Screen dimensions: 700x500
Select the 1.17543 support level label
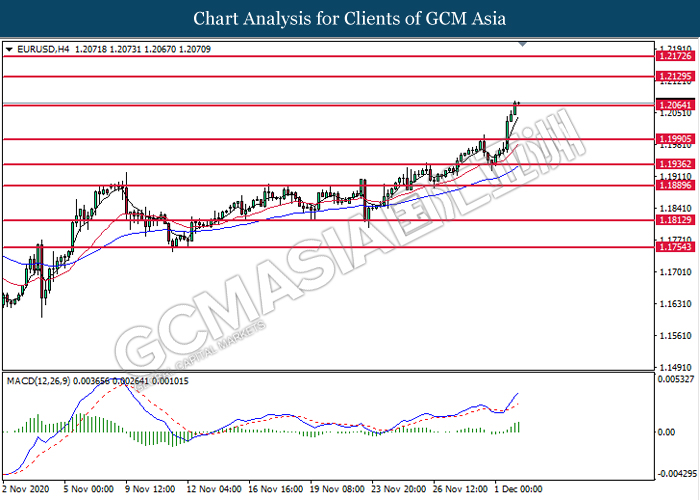tap(675, 246)
